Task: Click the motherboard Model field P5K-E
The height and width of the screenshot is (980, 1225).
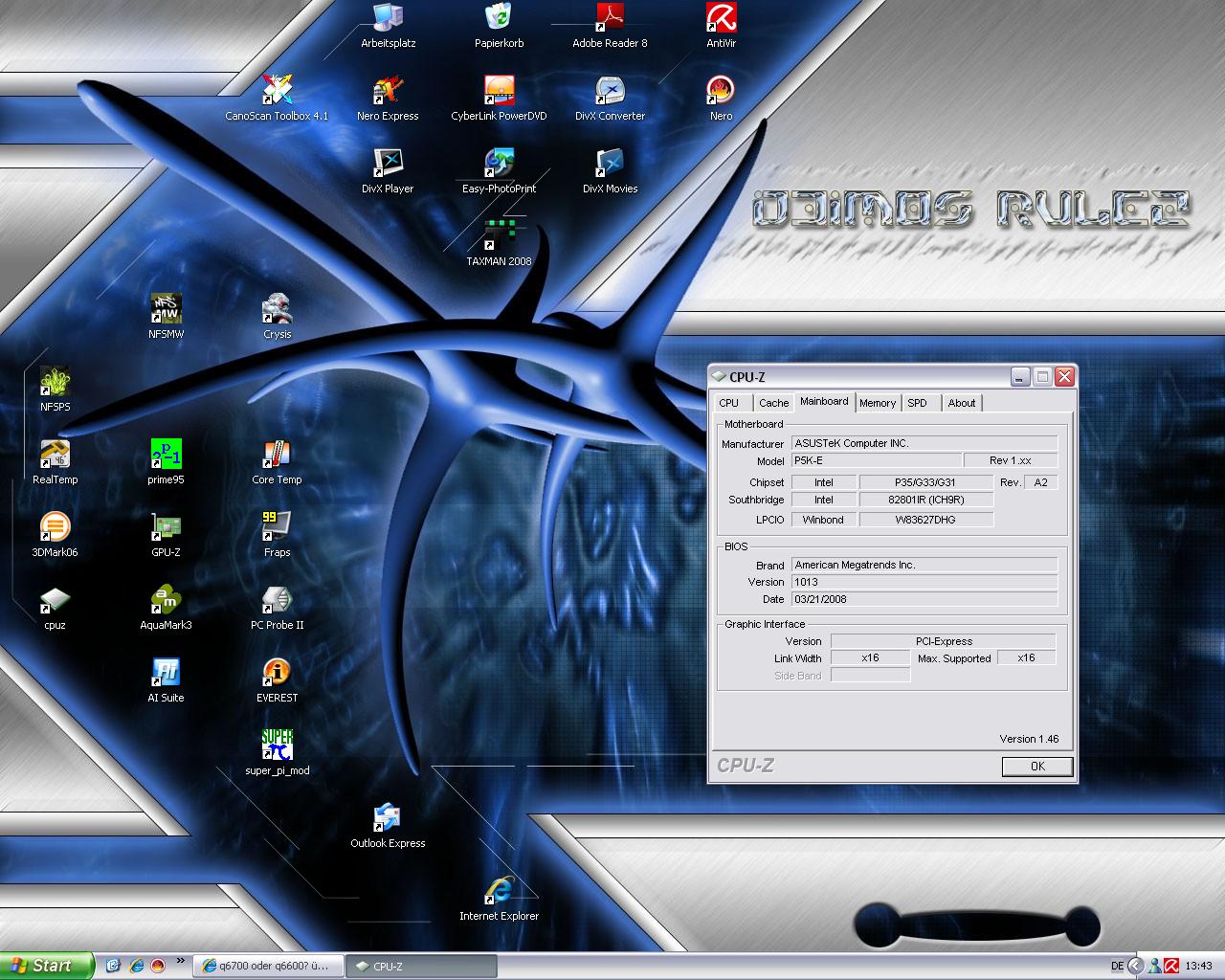Action: tap(876, 460)
